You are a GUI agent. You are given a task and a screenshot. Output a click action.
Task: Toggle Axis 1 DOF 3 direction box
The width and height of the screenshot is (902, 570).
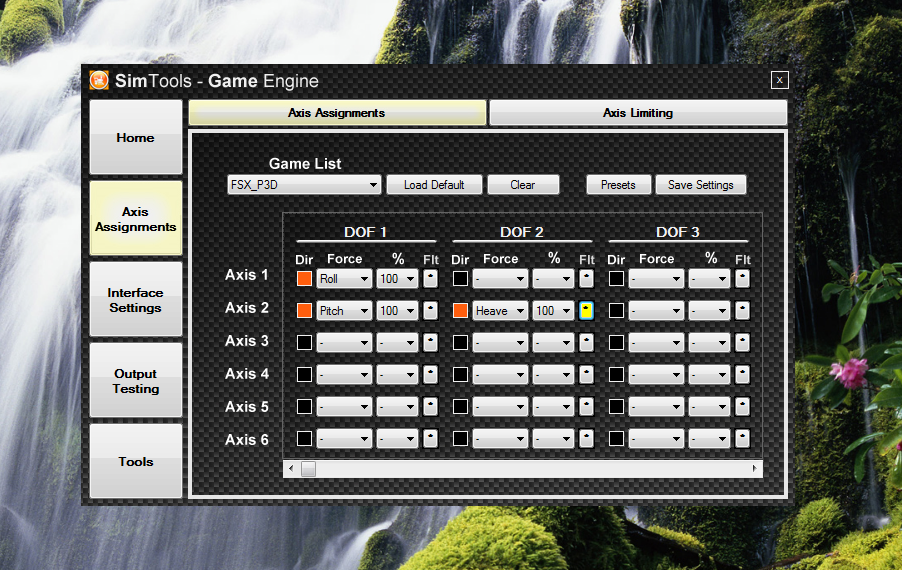click(616, 278)
